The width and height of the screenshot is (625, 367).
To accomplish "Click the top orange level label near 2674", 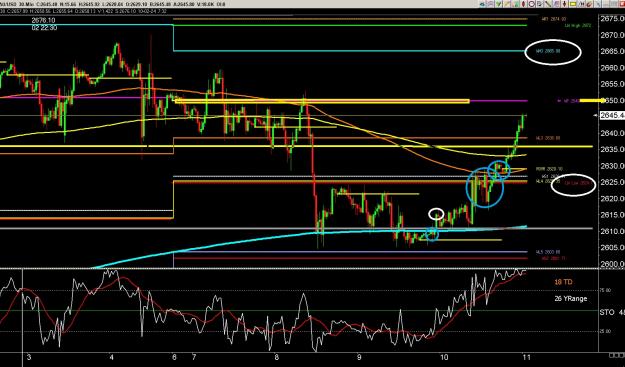I will (x=555, y=18).
